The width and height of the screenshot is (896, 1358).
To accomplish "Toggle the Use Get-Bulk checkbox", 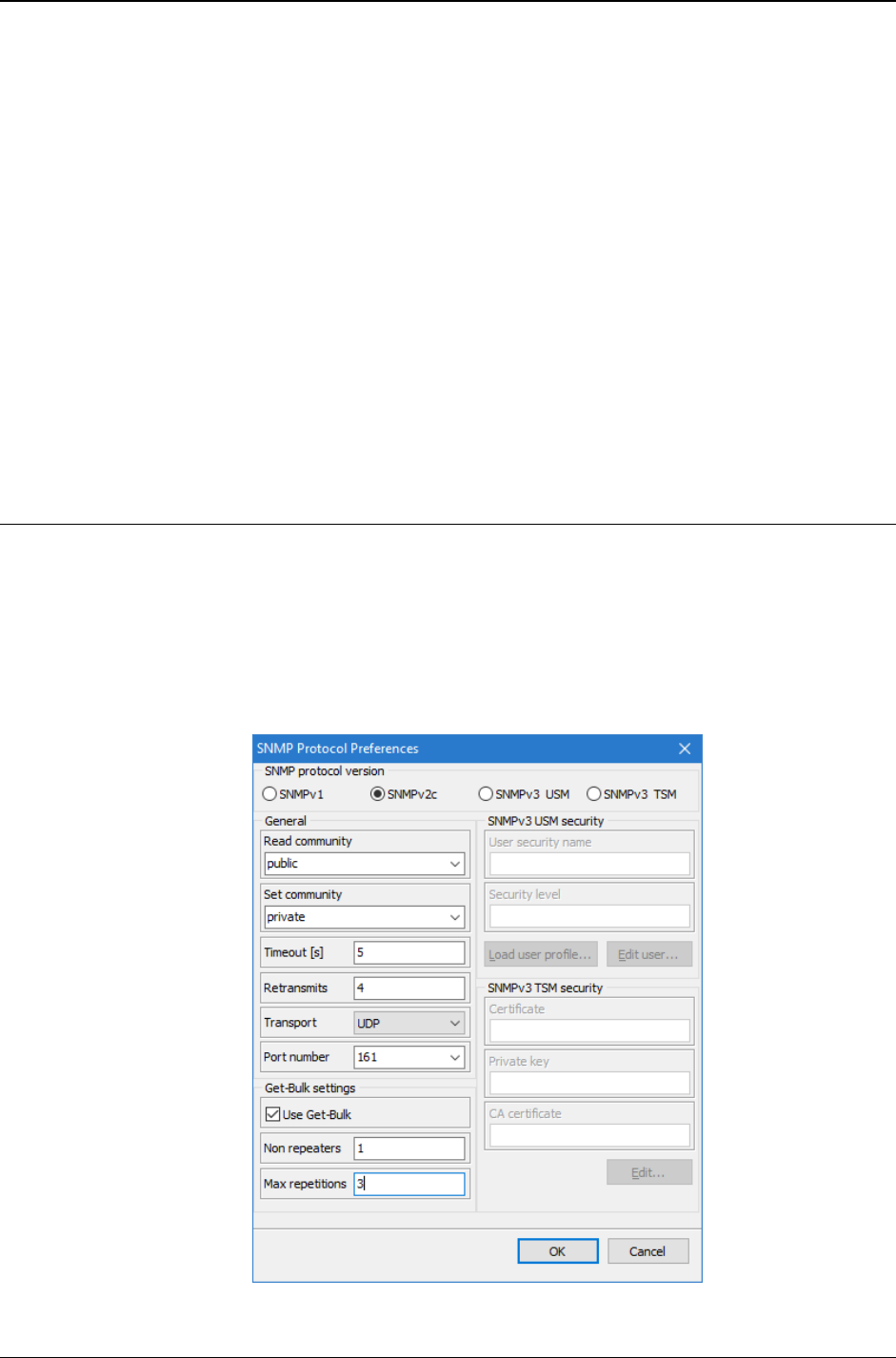I will [x=273, y=1114].
